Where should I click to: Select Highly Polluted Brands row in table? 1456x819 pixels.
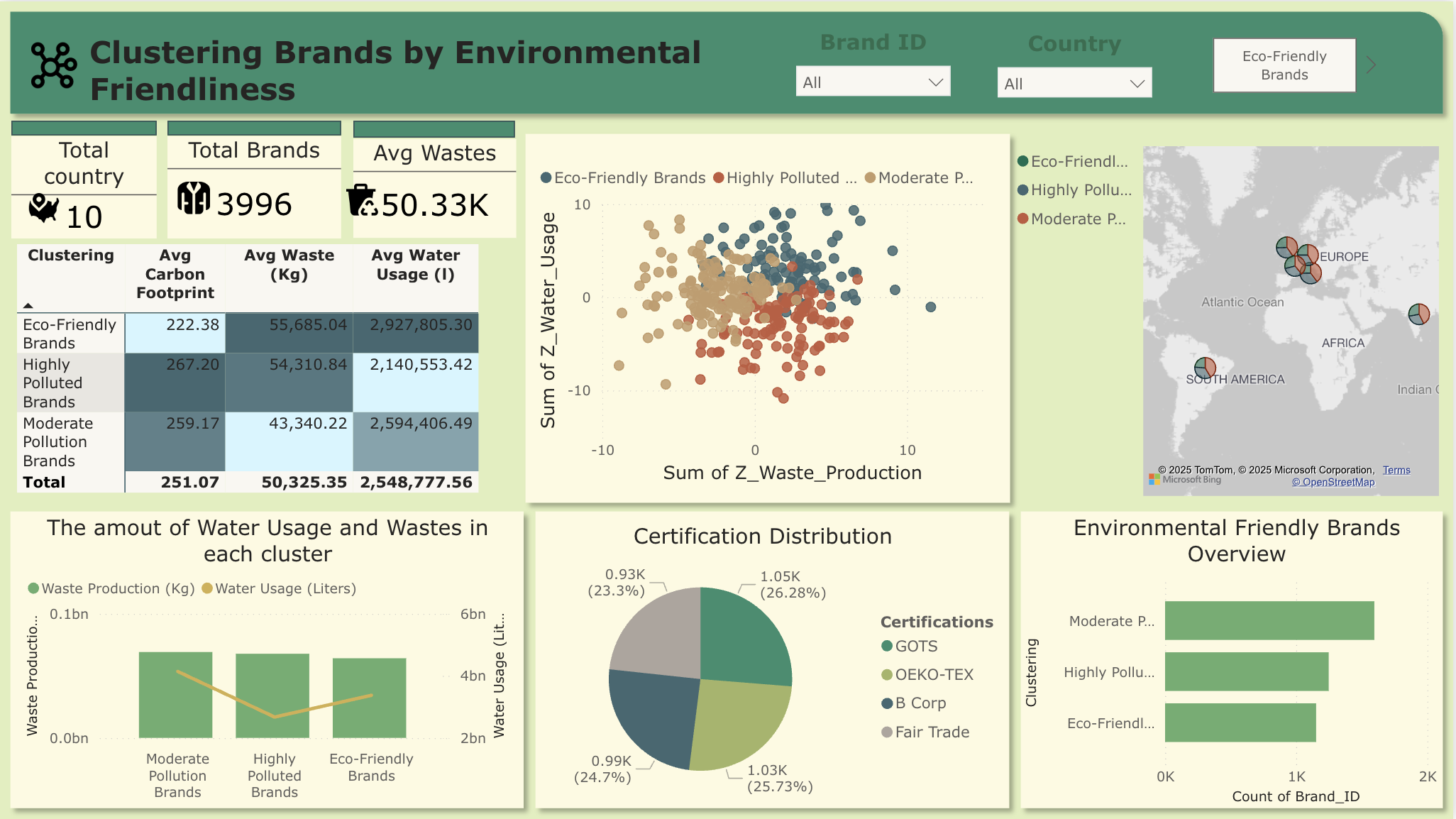(53, 383)
